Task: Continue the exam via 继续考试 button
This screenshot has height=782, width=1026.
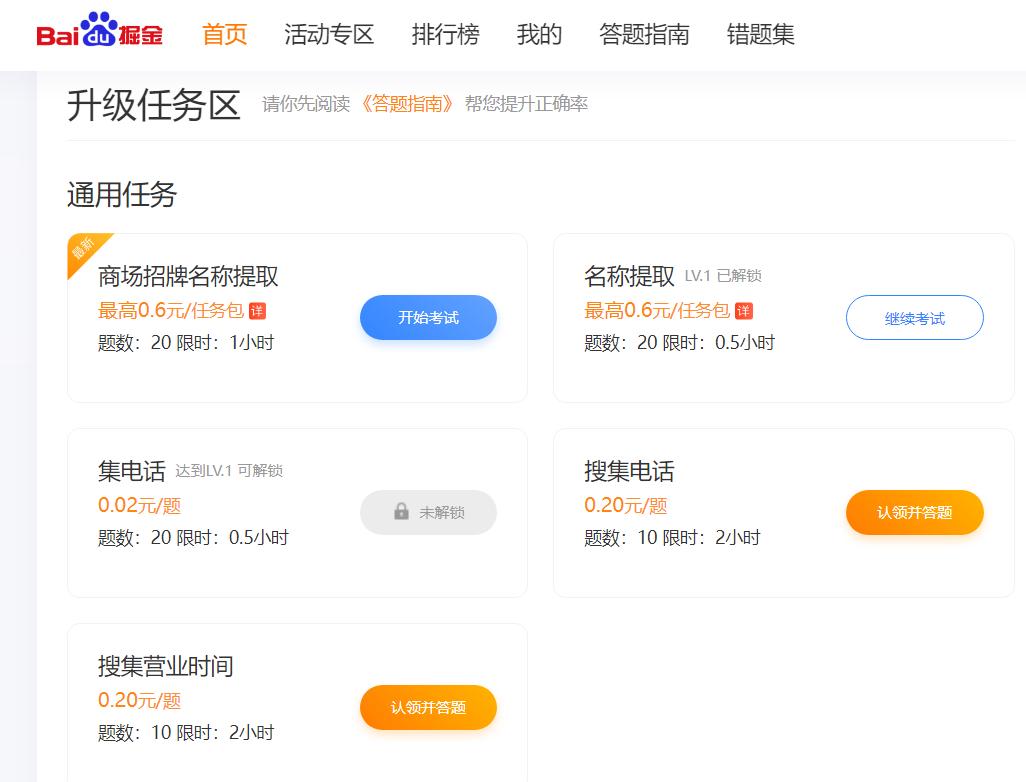Action: point(914,317)
